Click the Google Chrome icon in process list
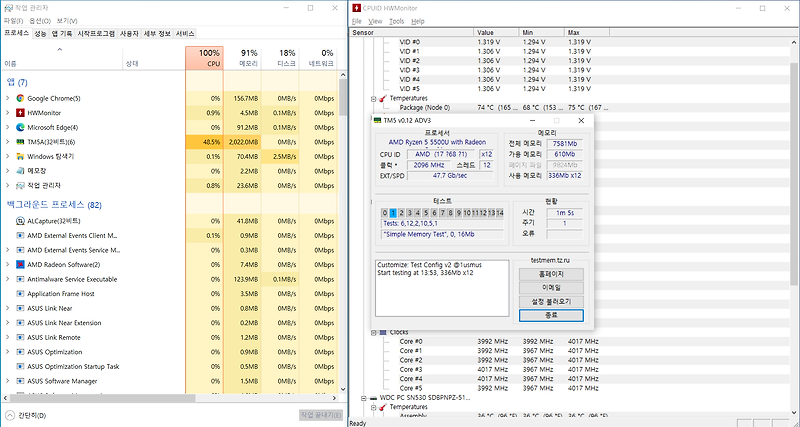 [x=20, y=98]
